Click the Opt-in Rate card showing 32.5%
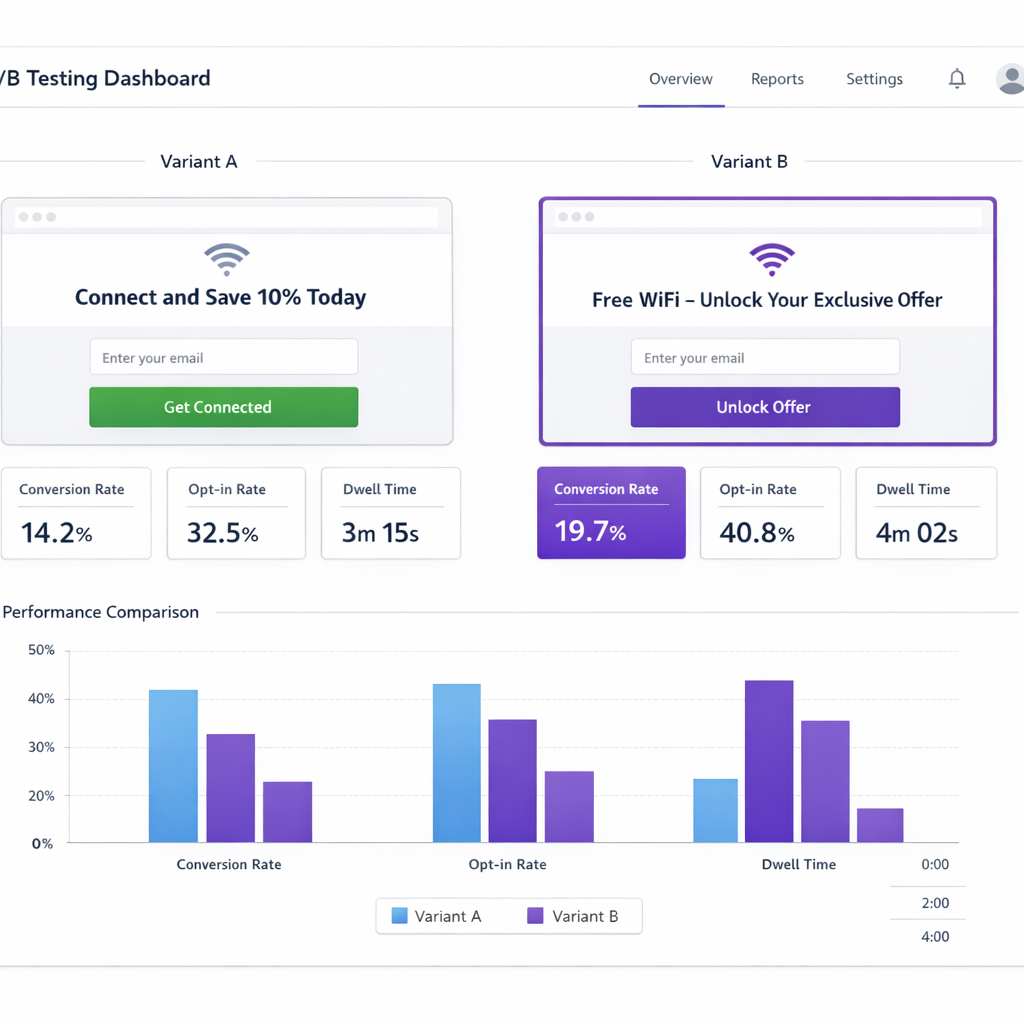Image resolution: width=1024 pixels, height=1024 pixels. tap(236, 512)
